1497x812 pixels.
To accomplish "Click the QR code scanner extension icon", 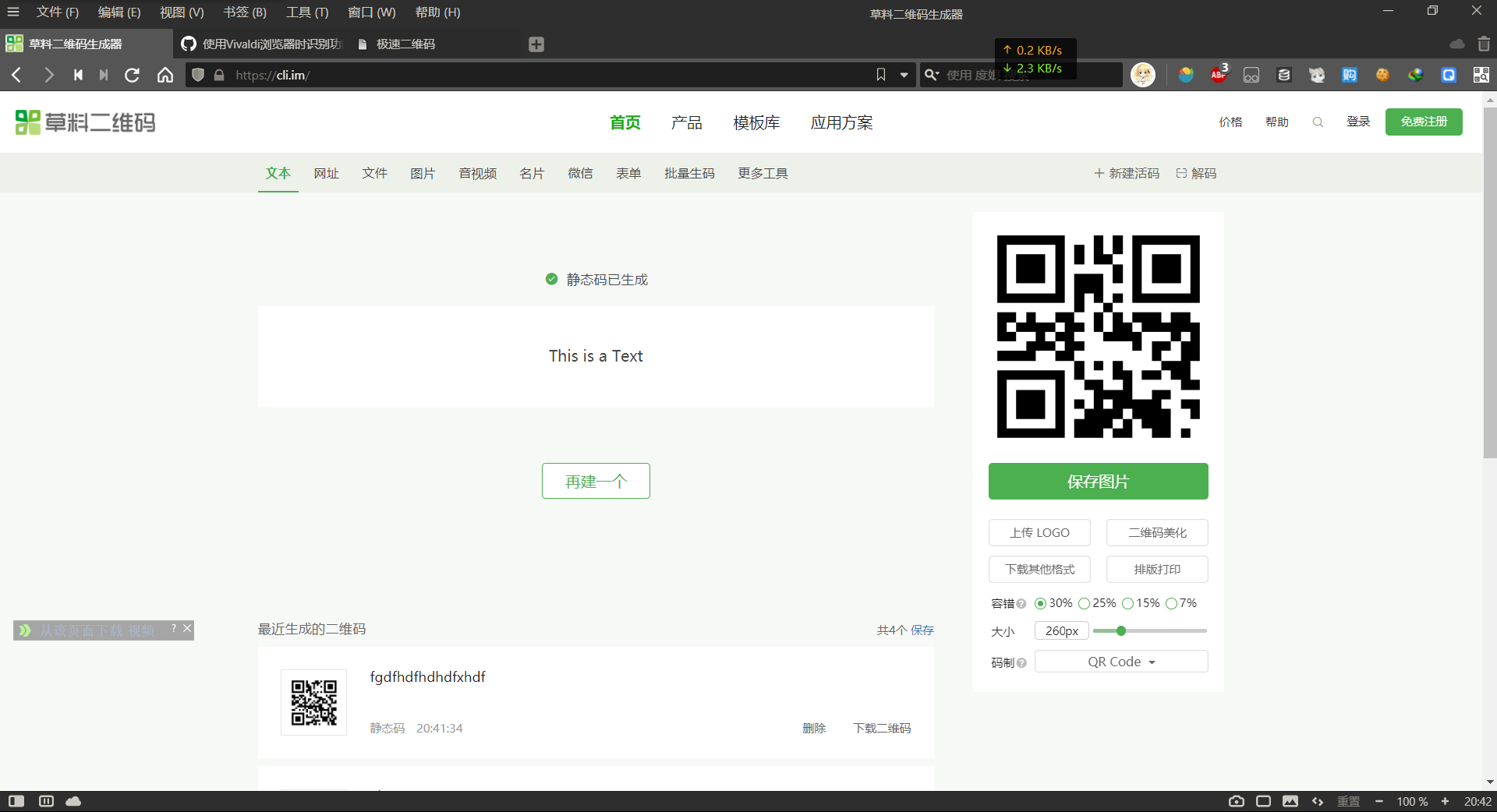I will (x=1481, y=75).
